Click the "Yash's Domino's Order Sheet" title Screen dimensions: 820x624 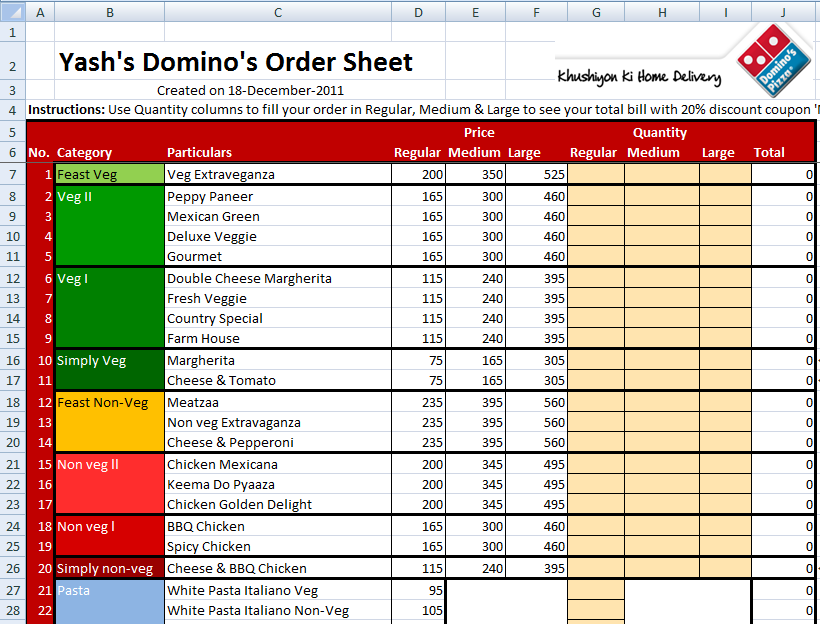[x=236, y=62]
